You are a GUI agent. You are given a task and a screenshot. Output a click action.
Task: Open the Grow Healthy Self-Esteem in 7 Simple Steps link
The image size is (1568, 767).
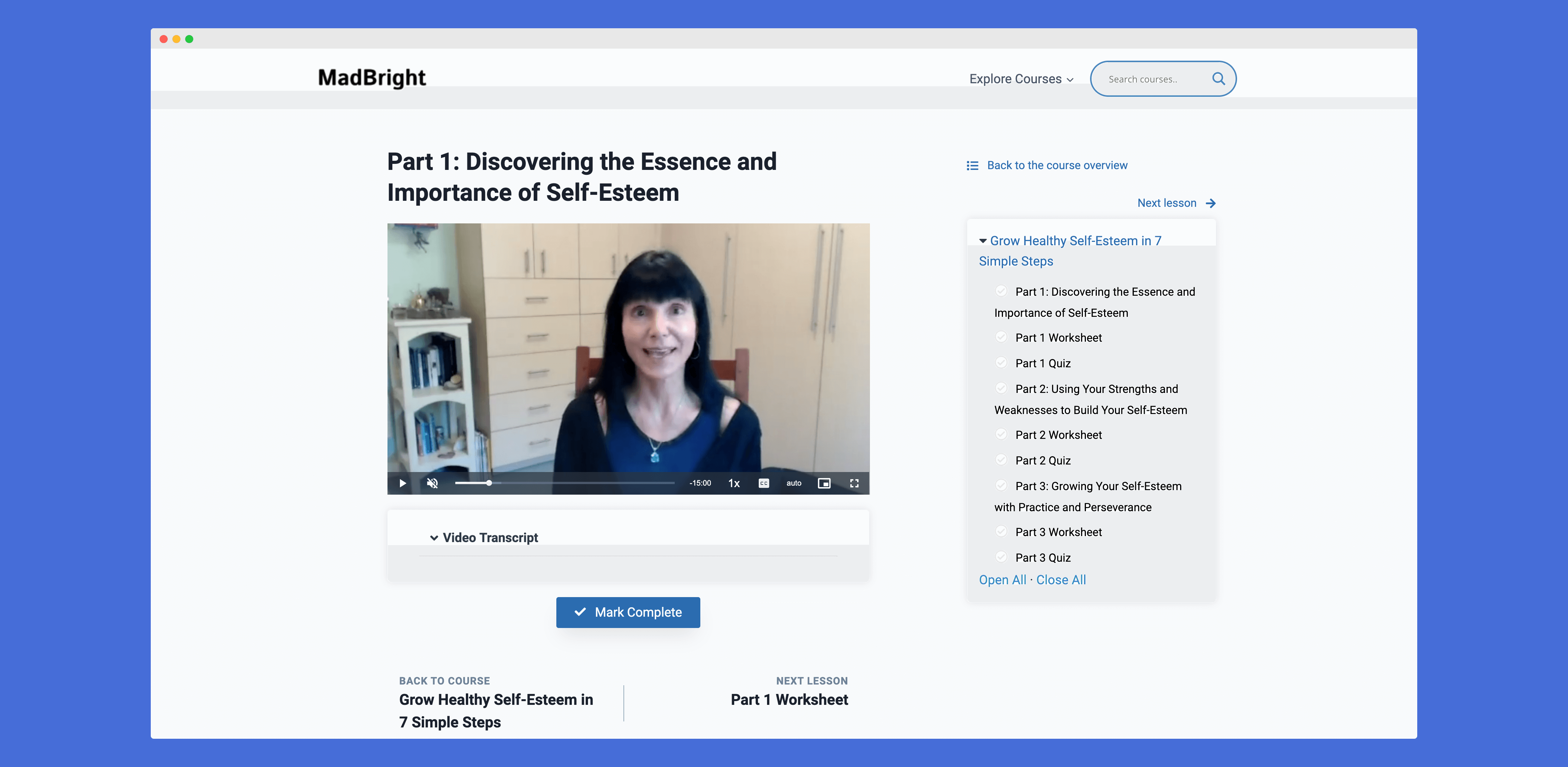(x=1070, y=251)
